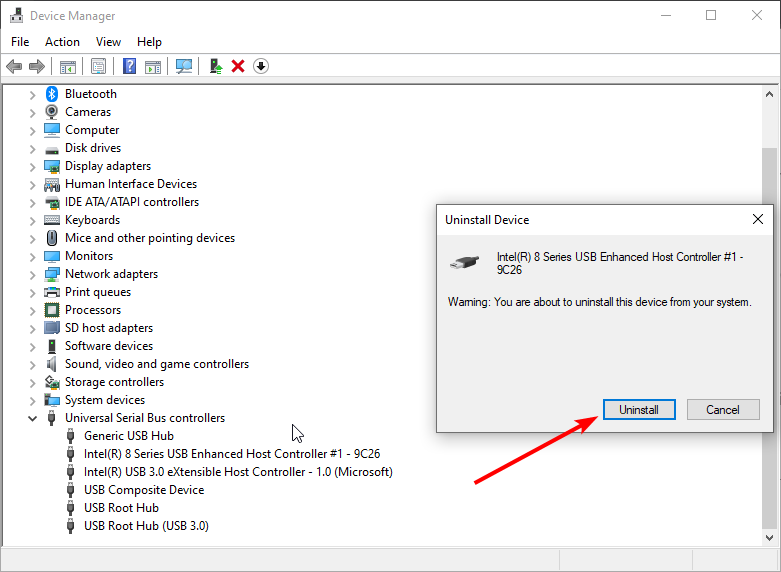
Task: Close the Uninstall Device dialog
Action: click(758, 219)
